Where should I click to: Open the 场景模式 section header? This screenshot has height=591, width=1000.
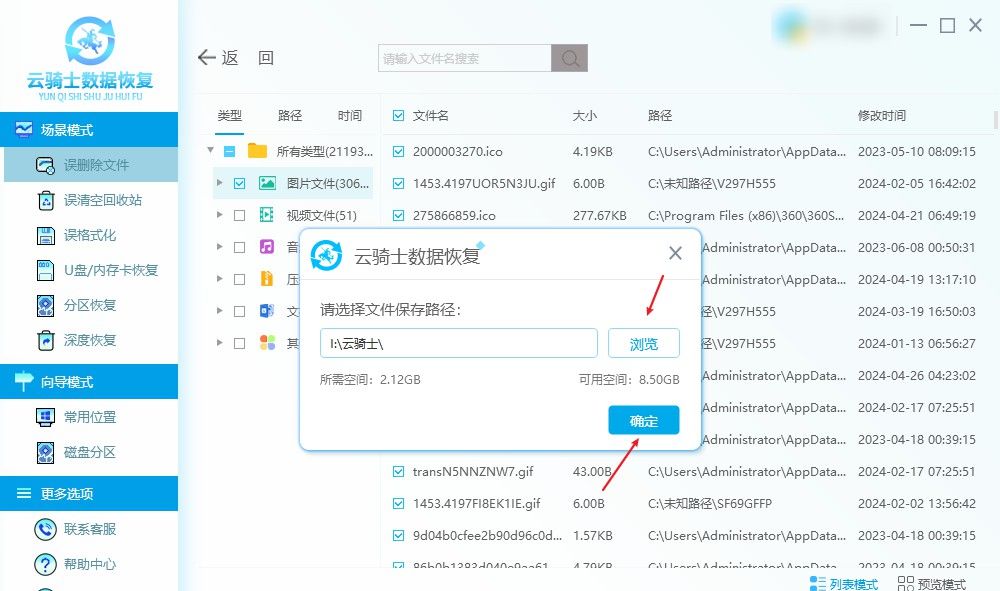click(x=89, y=130)
